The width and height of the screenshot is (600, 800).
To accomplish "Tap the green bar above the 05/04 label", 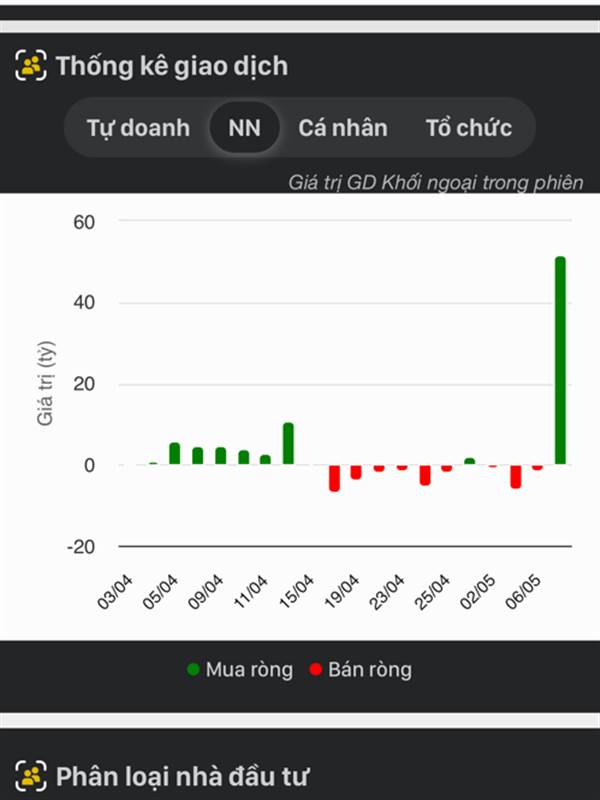I will tap(174, 454).
